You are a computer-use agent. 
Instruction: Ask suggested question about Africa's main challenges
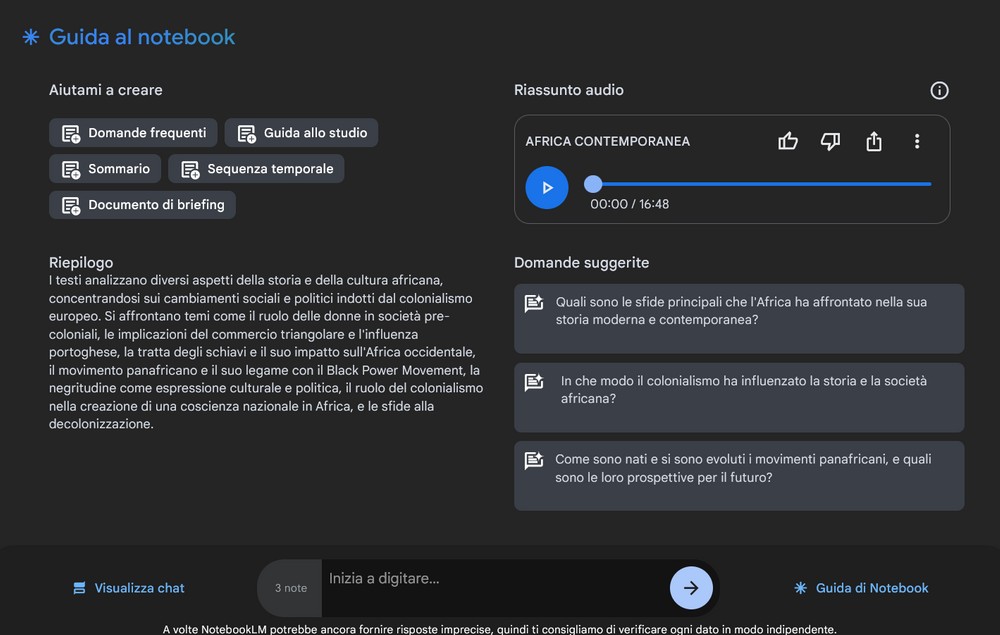click(739, 311)
